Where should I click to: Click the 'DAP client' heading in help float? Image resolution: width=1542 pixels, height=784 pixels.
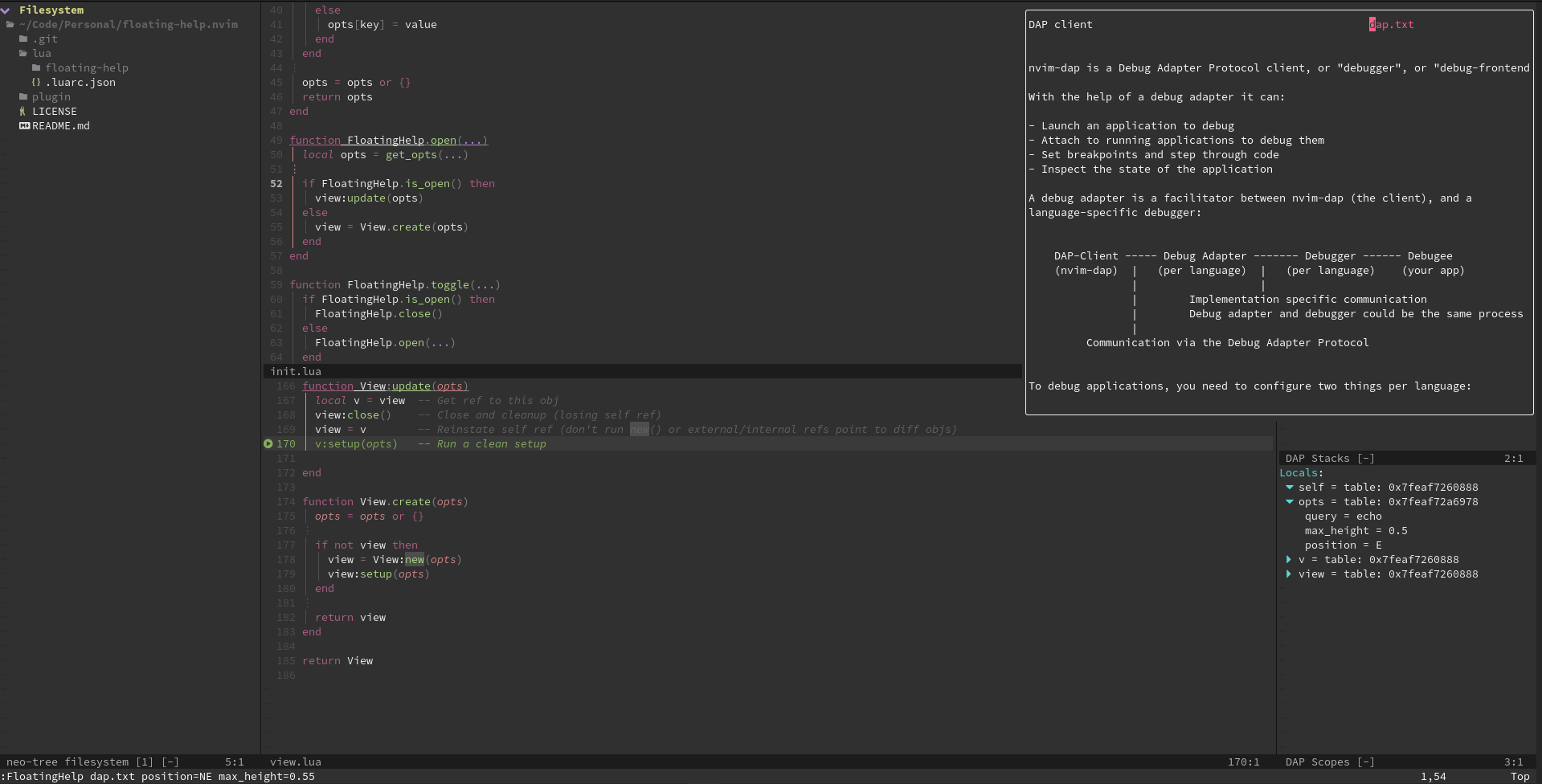[1060, 24]
